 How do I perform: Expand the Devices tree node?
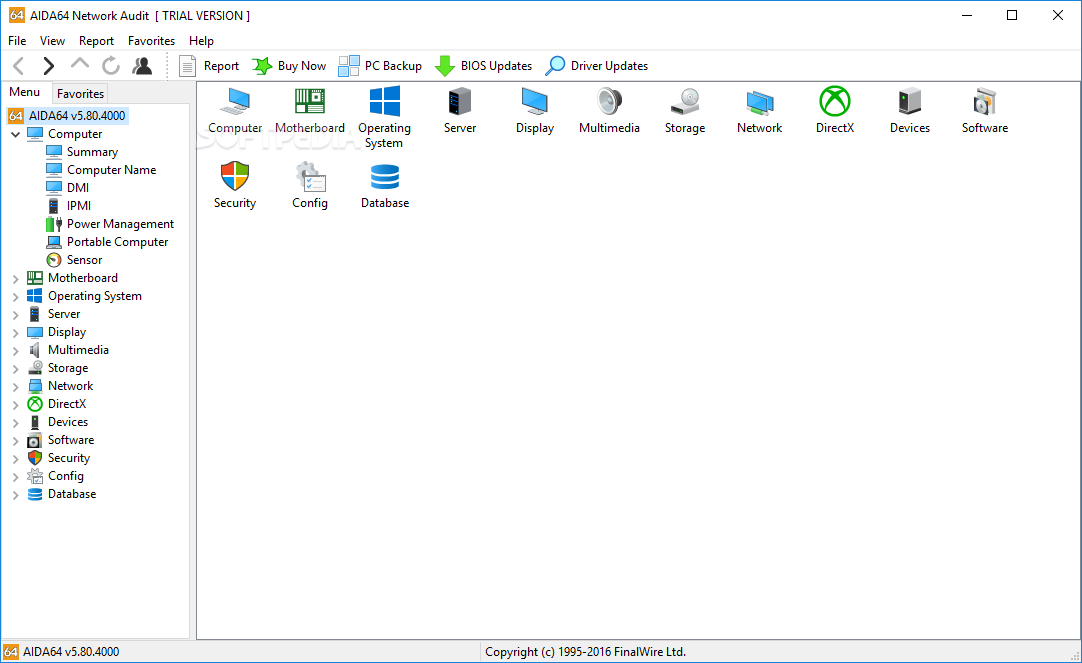tap(15, 422)
